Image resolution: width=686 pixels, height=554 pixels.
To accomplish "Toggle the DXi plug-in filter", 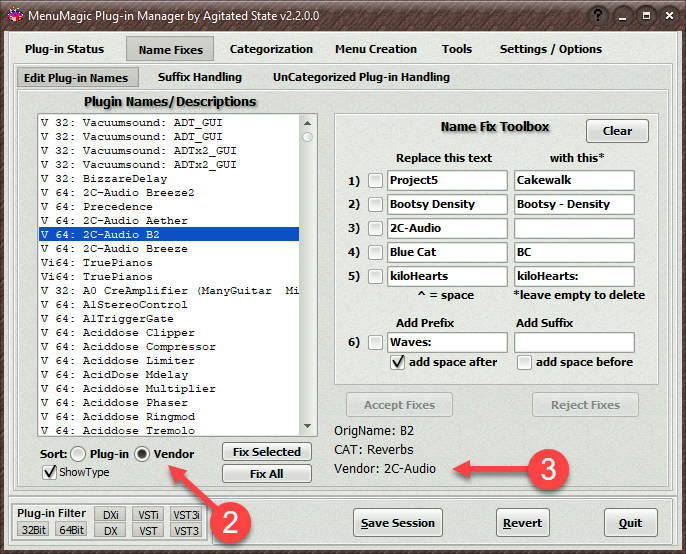I will (111, 515).
